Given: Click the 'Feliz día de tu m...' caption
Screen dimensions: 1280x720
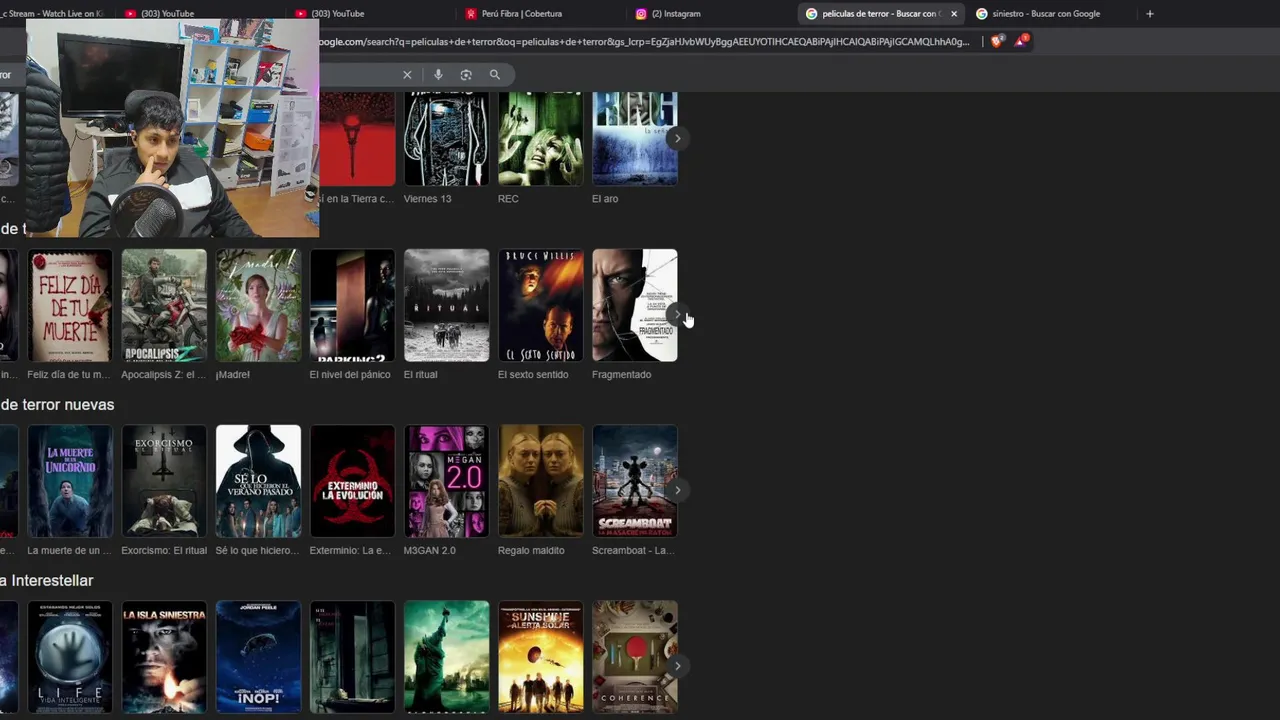Looking at the screenshot, I should 69,375.
